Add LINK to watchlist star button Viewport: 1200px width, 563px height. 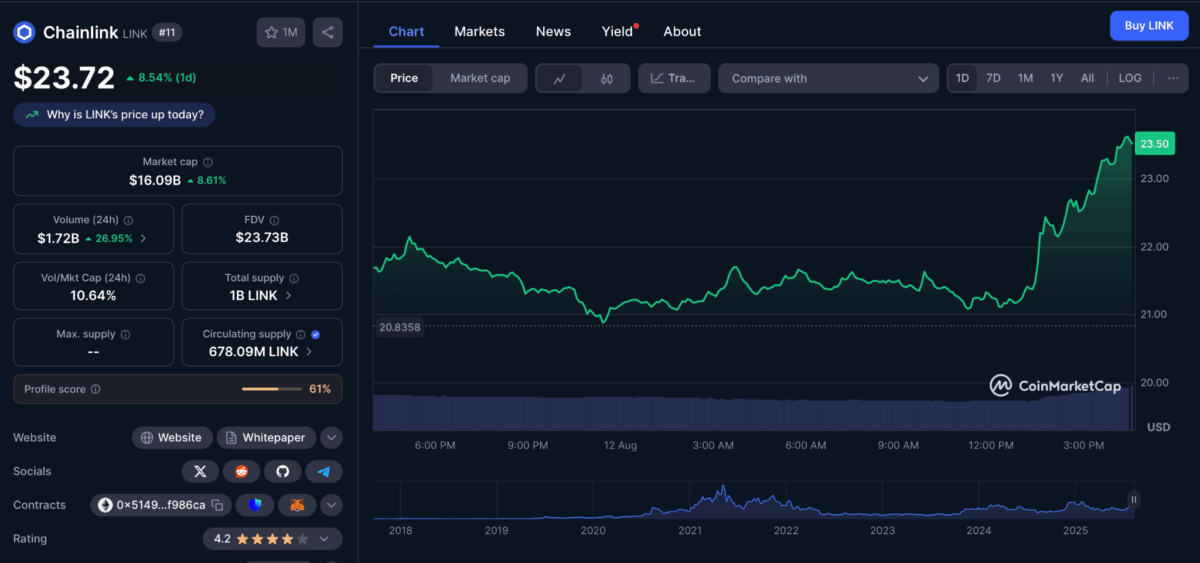(281, 33)
